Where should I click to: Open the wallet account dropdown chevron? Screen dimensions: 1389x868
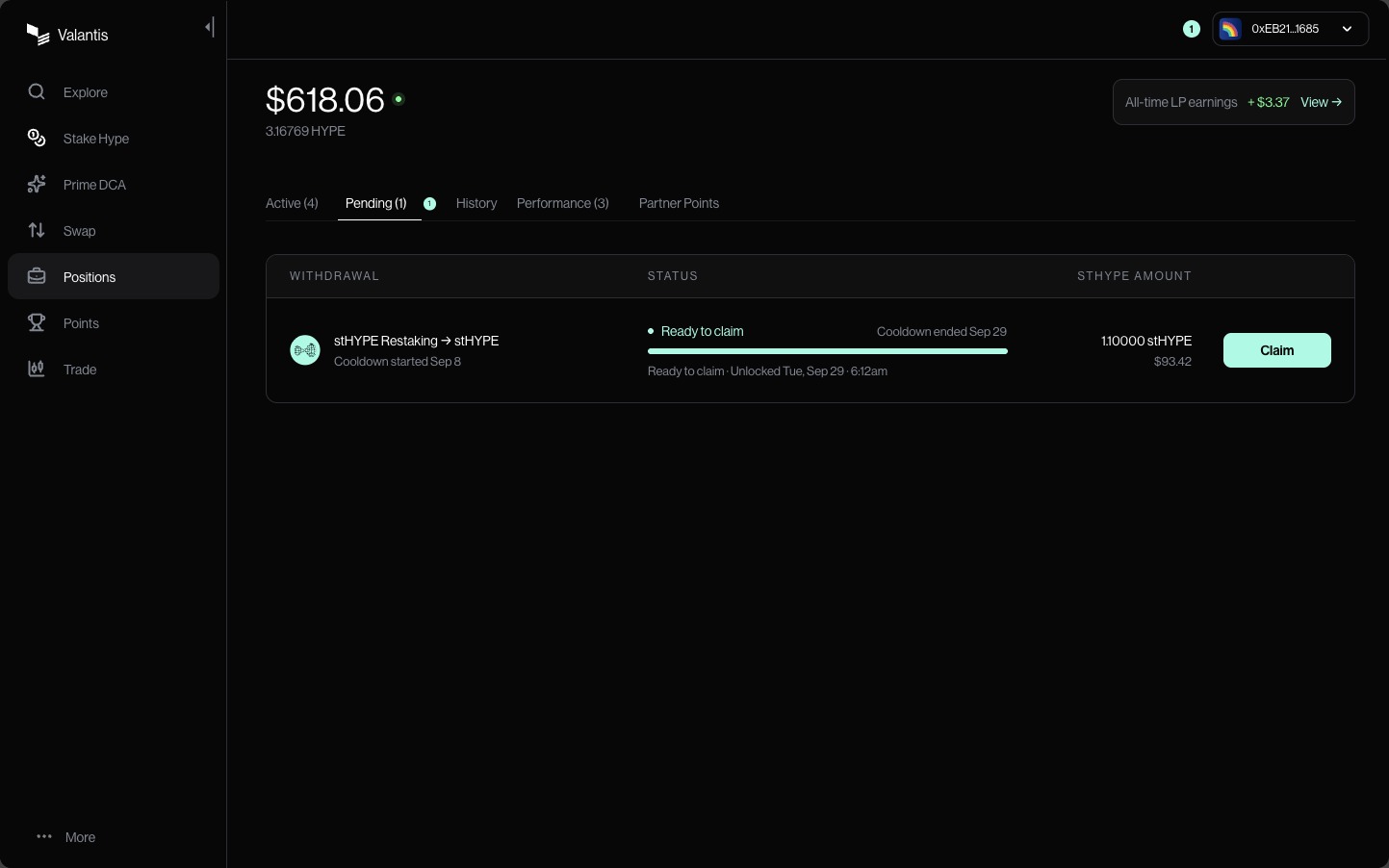[1347, 29]
